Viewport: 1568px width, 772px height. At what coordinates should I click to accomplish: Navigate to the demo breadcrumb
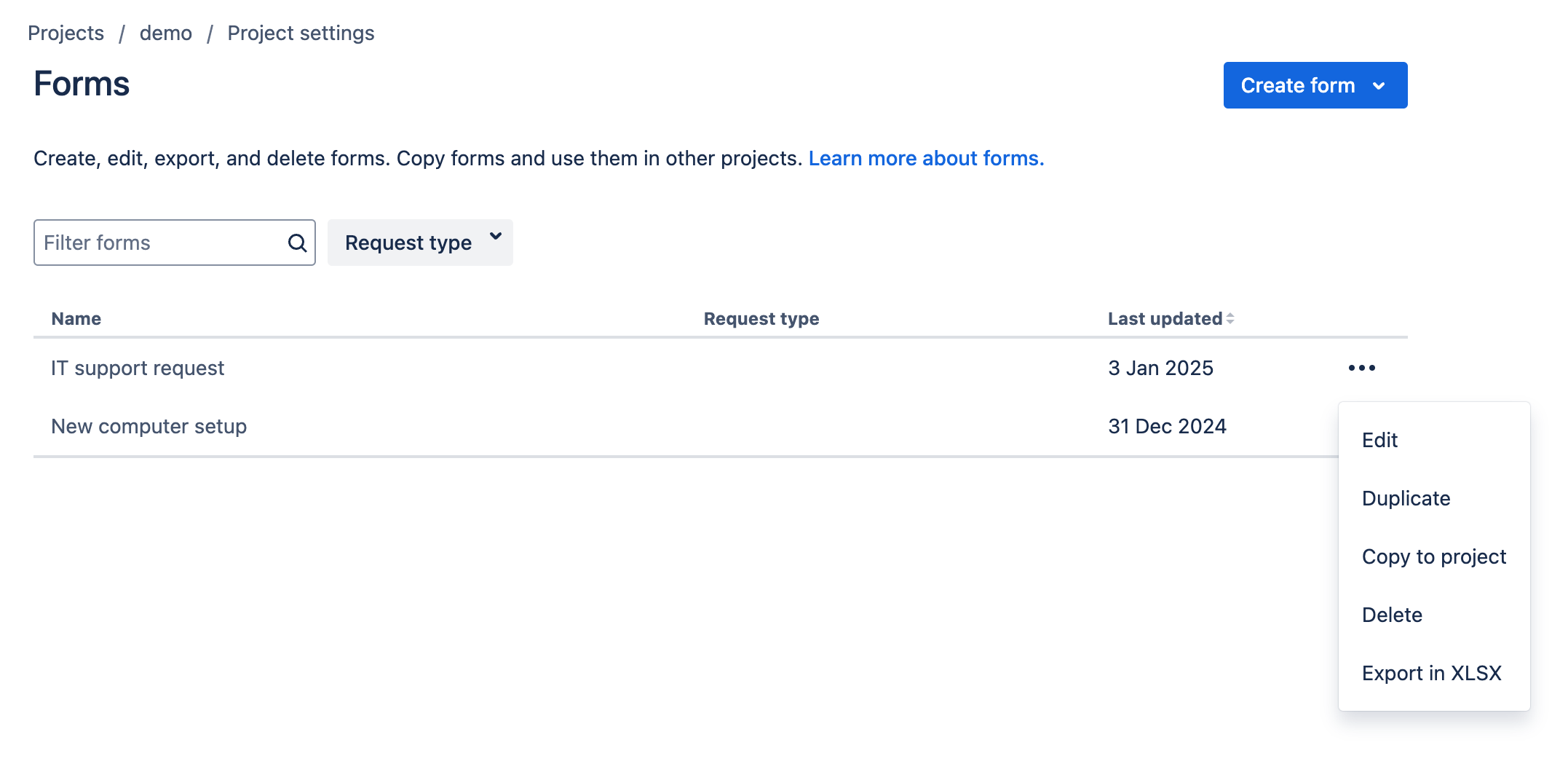(x=166, y=33)
